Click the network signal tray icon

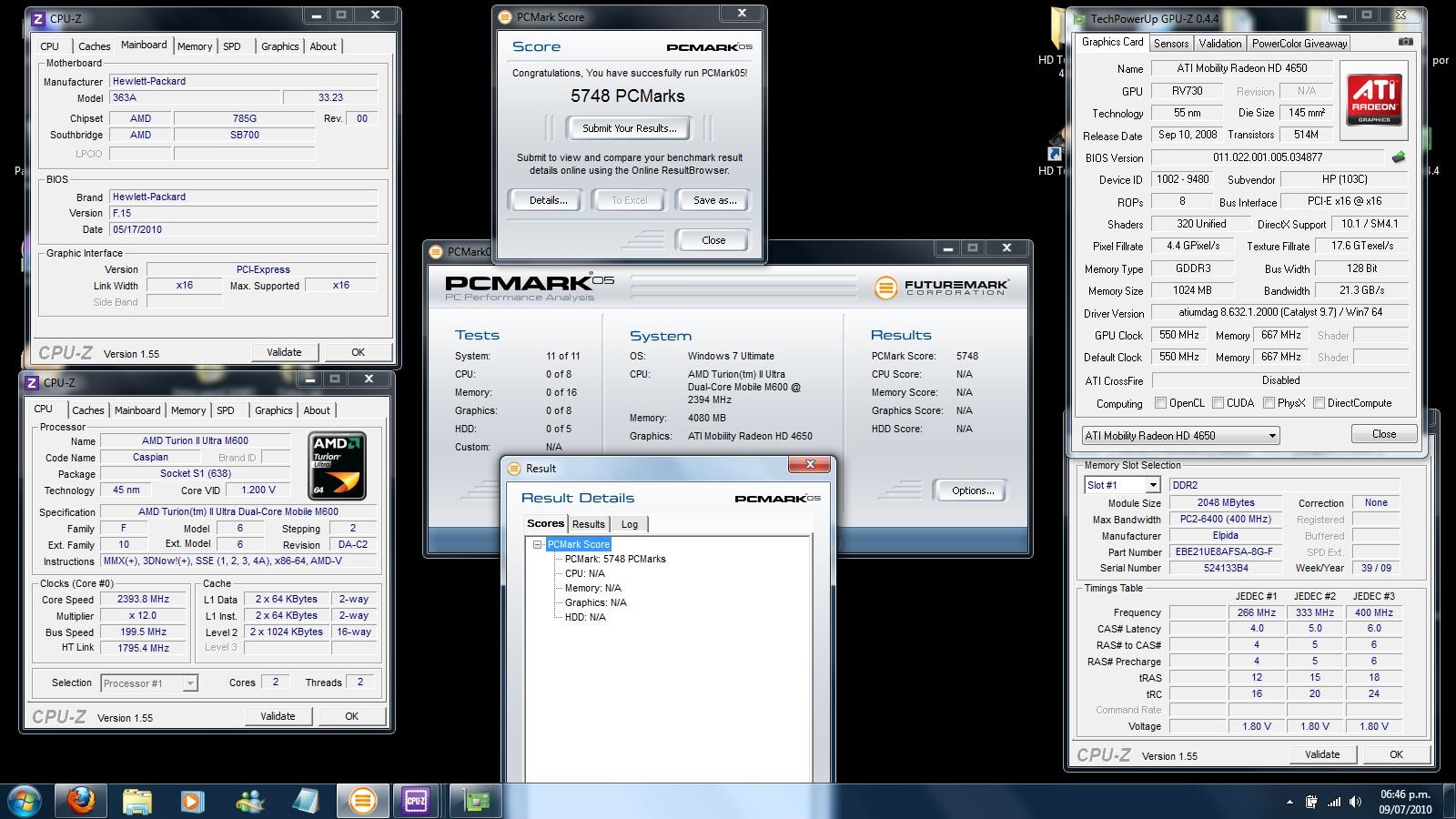[1334, 802]
